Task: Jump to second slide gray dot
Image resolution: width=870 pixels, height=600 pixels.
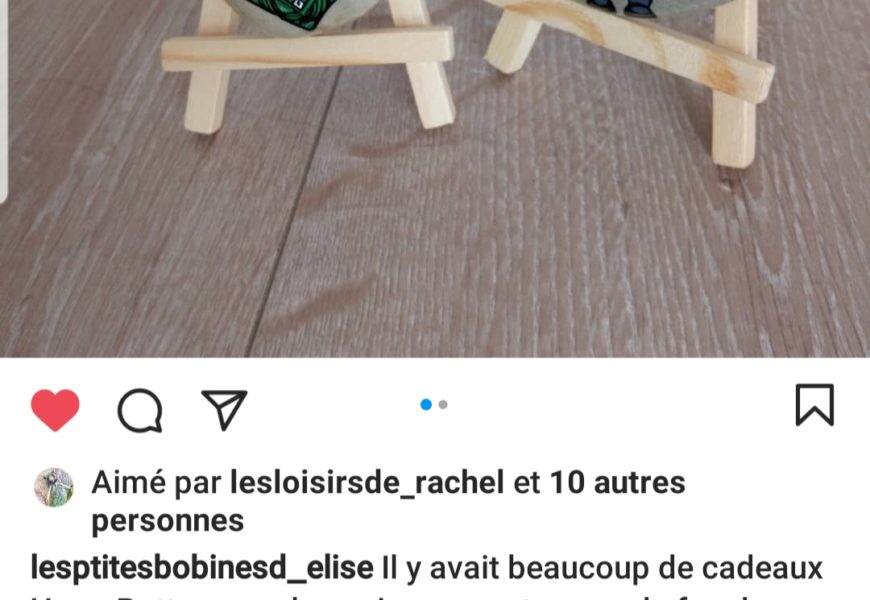Action: 443,405
